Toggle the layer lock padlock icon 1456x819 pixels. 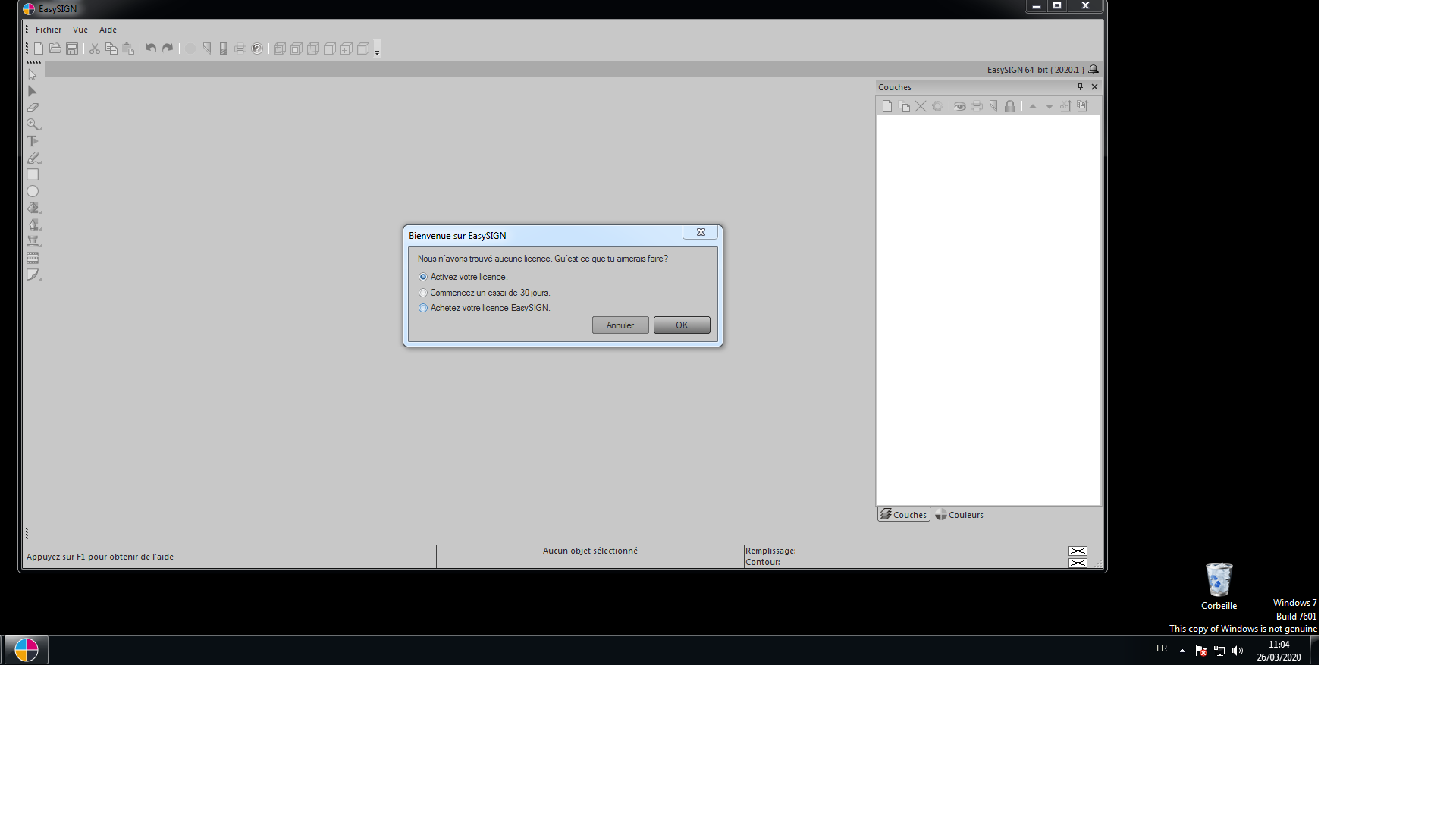coord(1010,106)
